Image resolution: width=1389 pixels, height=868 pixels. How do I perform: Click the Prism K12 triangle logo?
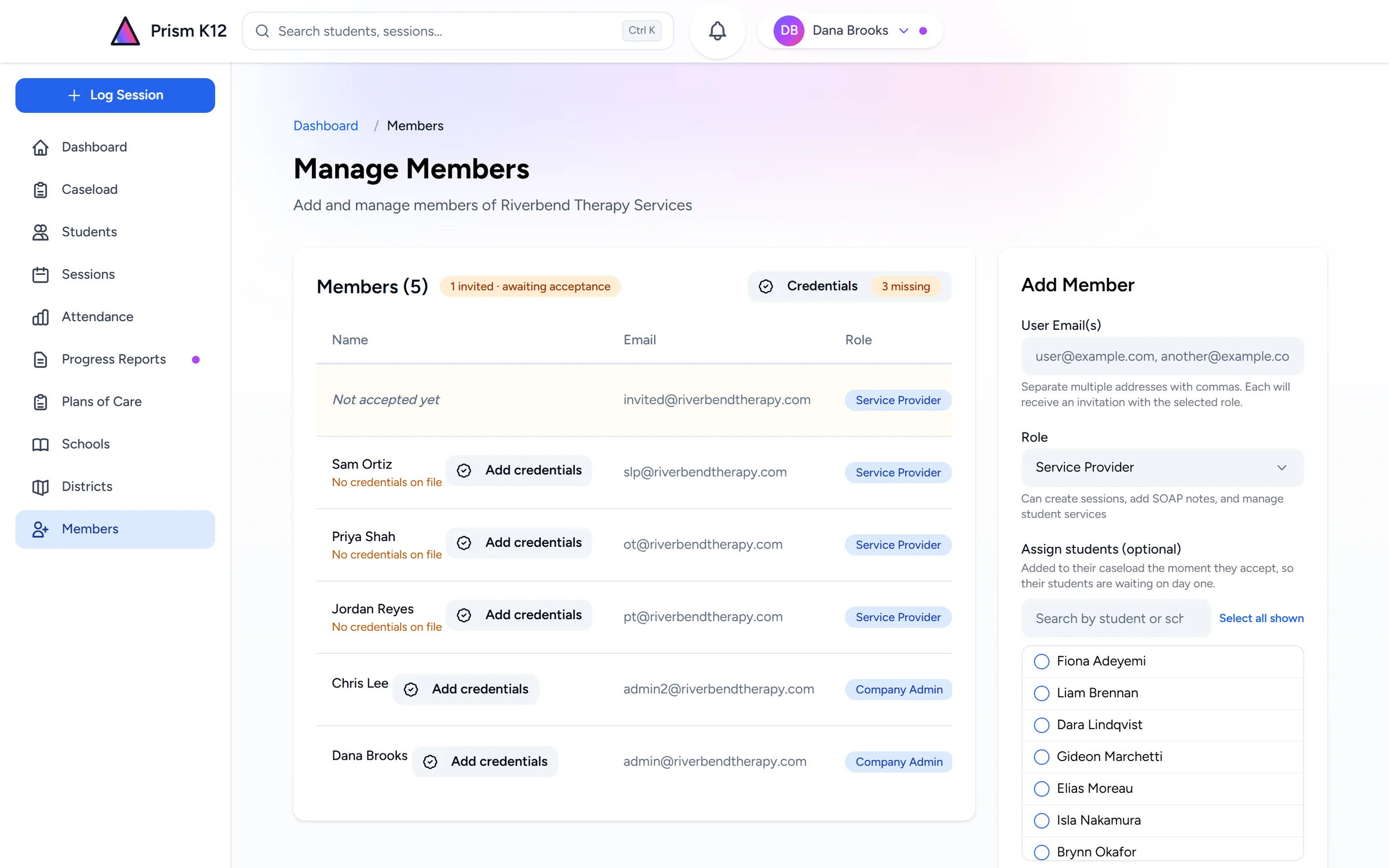click(125, 31)
